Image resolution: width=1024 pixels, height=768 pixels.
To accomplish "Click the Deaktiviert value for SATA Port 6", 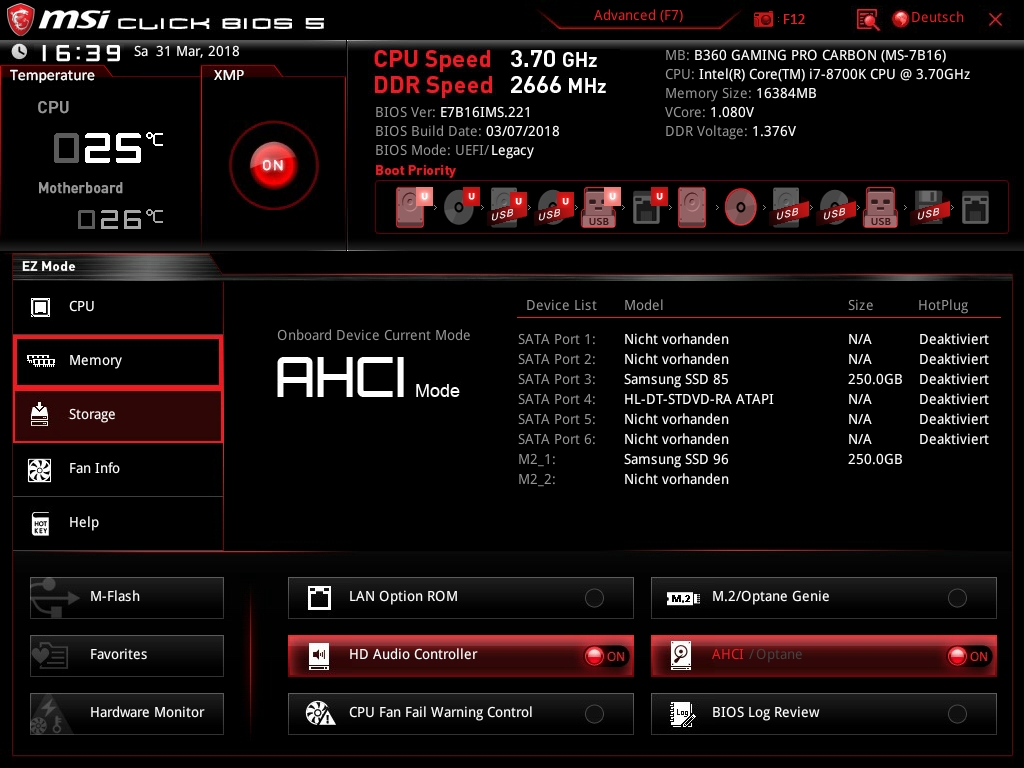I will point(953,440).
